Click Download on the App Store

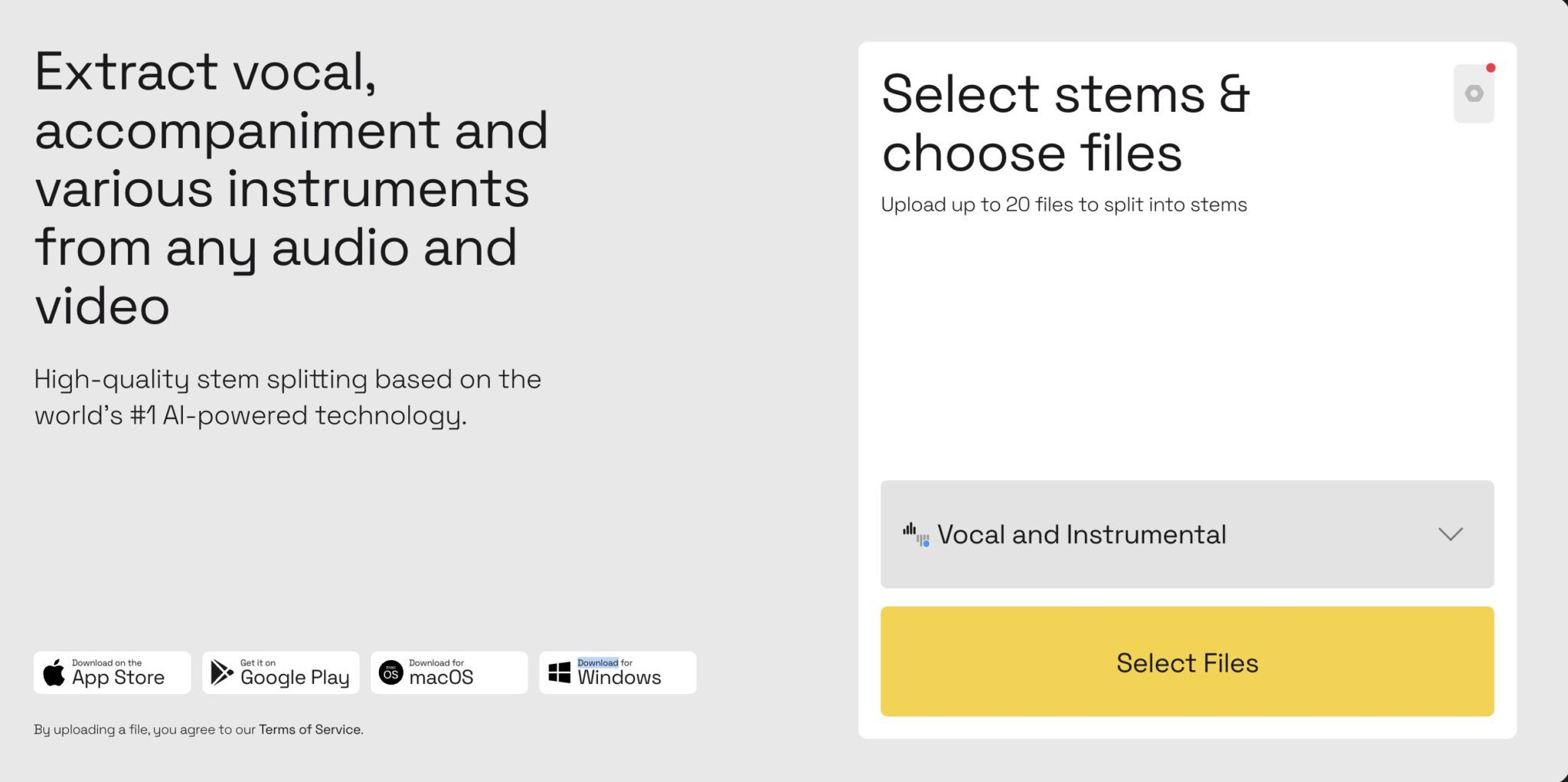112,672
